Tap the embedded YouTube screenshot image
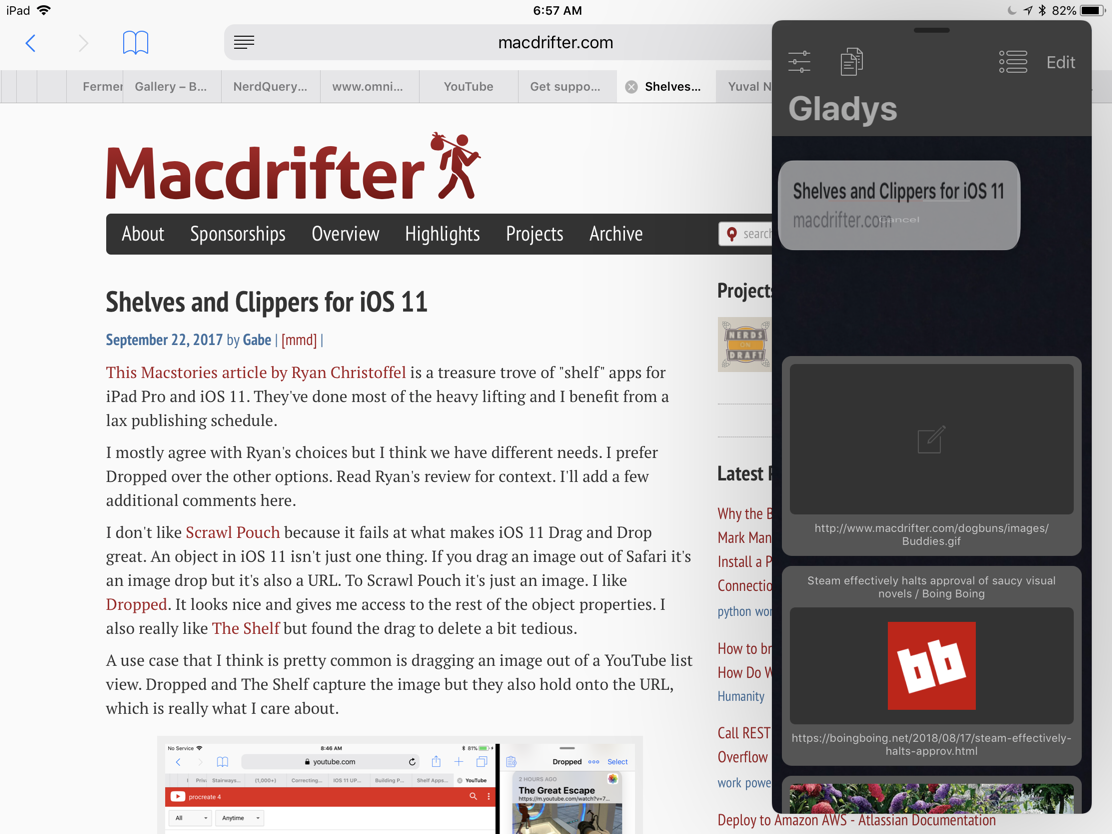 (399, 785)
